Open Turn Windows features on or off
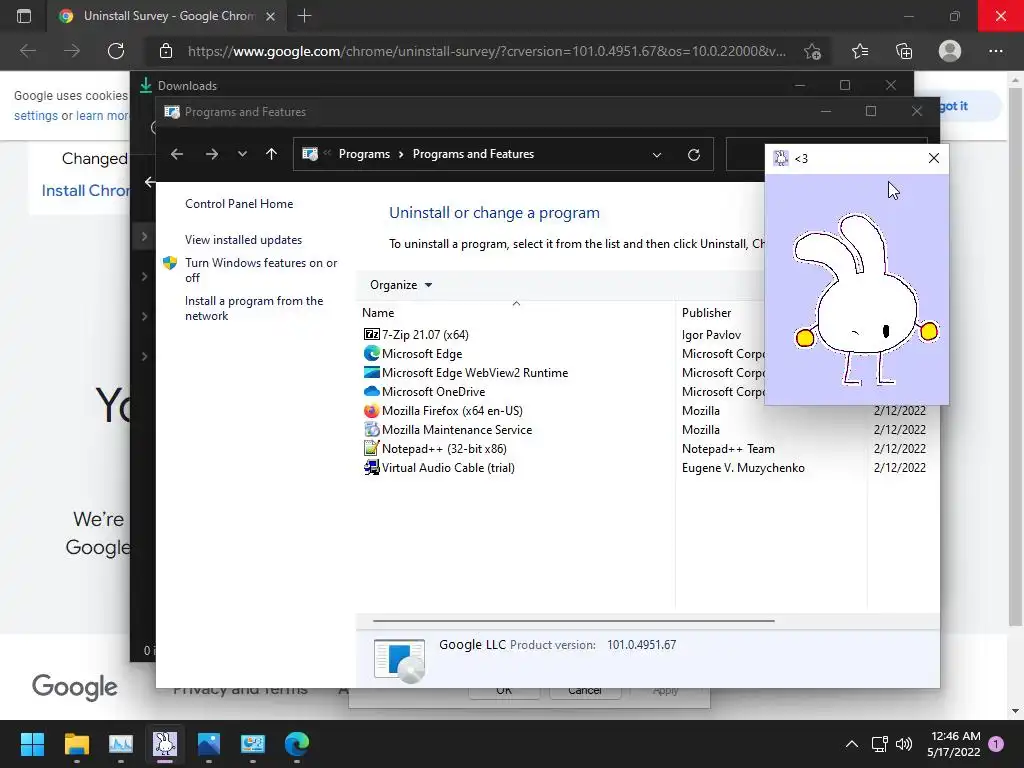1024x768 pixels. [x=261, y=270]
